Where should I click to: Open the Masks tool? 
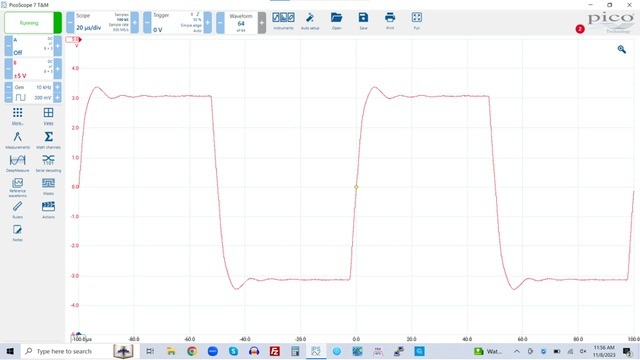tap(48, 186)
